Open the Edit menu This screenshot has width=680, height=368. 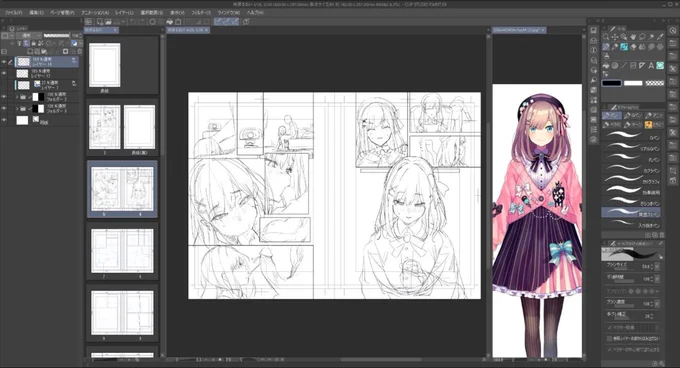36,13
